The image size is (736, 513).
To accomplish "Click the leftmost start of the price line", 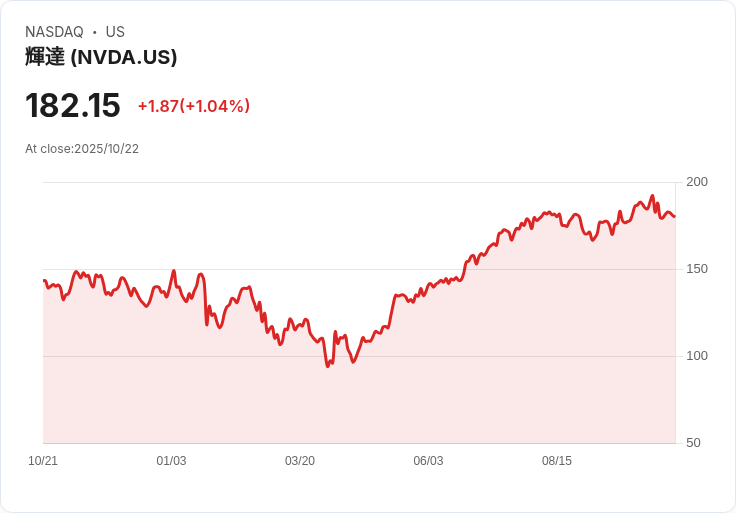I will tap(44, 281).
